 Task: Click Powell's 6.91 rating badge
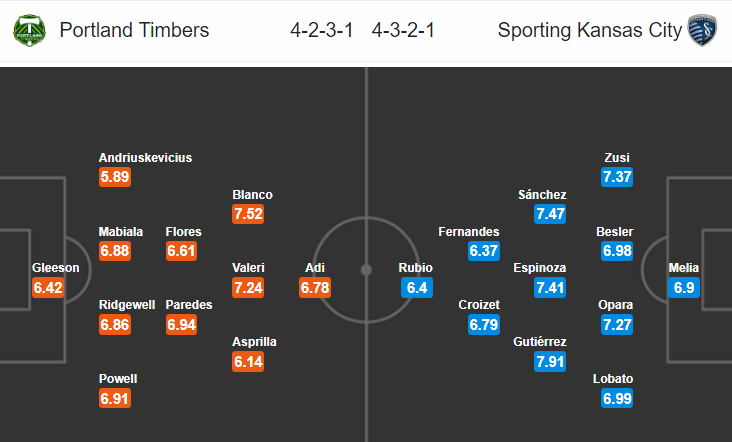(115, 399)
